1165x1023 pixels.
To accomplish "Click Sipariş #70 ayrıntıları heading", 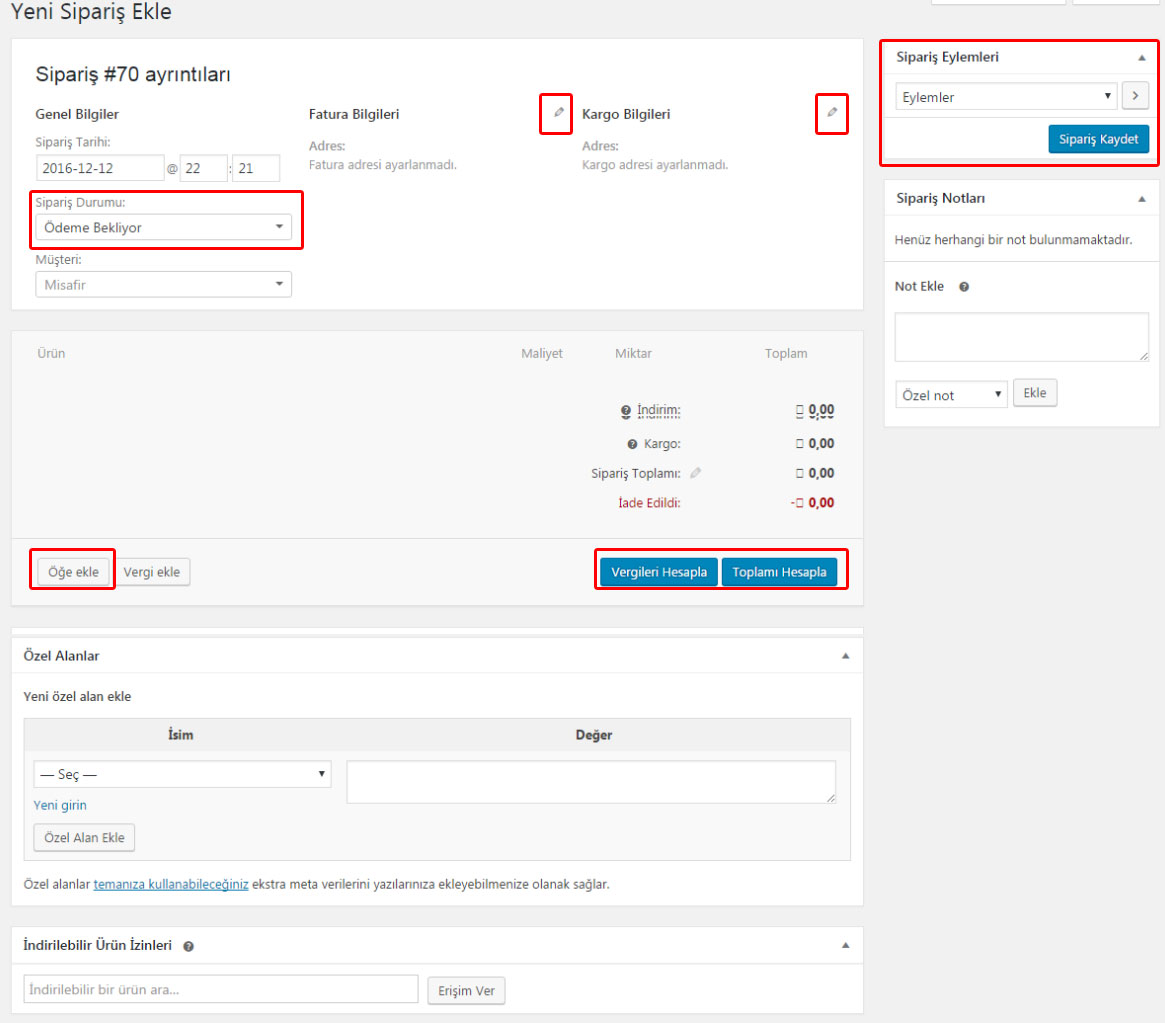I will click(133, 74).
